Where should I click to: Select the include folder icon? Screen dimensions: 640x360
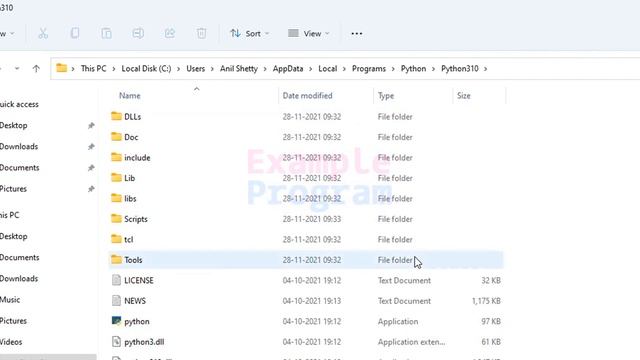click(x=116, y=157)
